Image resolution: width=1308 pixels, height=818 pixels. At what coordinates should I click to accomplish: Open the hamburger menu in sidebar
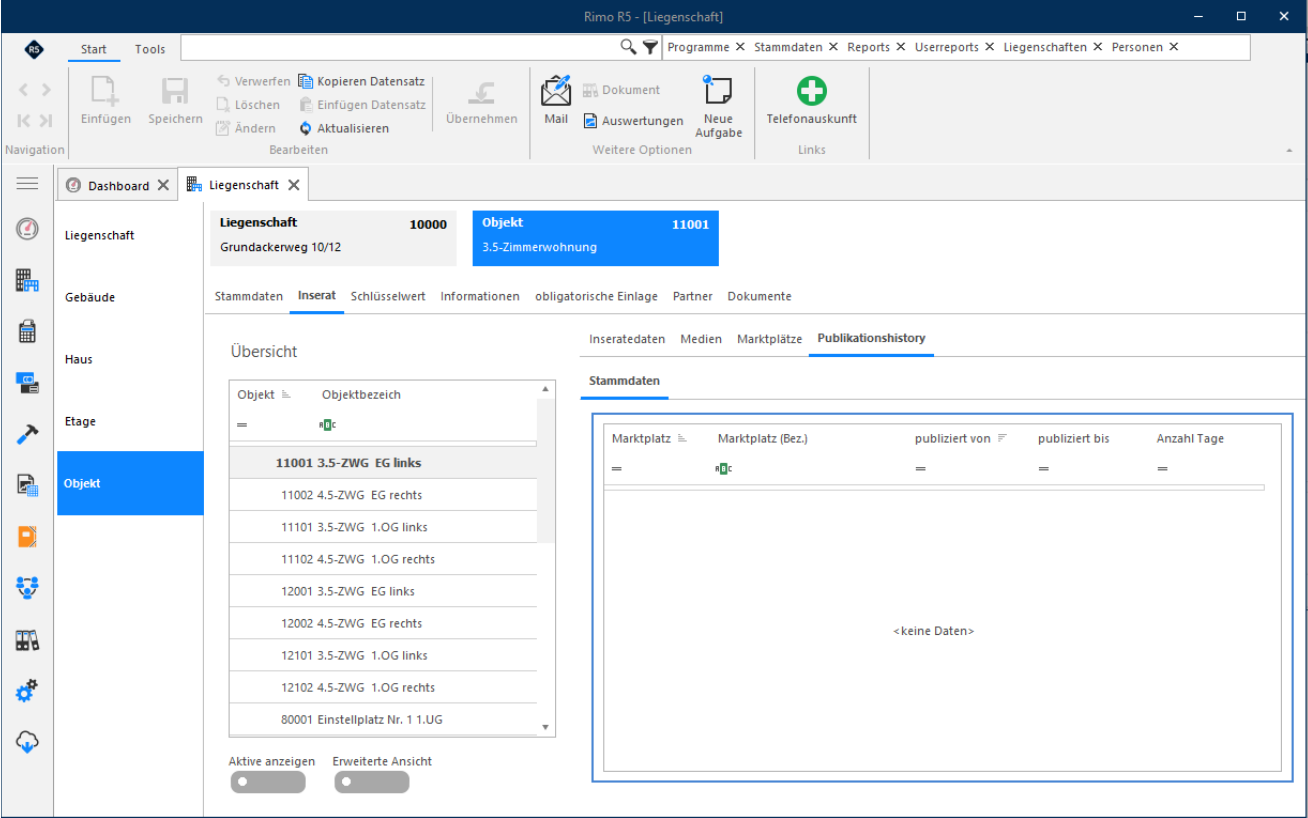[x=27, y=184]
